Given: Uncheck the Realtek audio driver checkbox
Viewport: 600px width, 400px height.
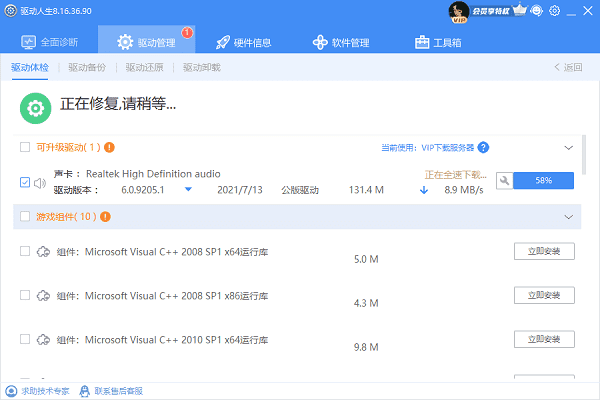Looking at the screenshot, I should pos(25,182).
